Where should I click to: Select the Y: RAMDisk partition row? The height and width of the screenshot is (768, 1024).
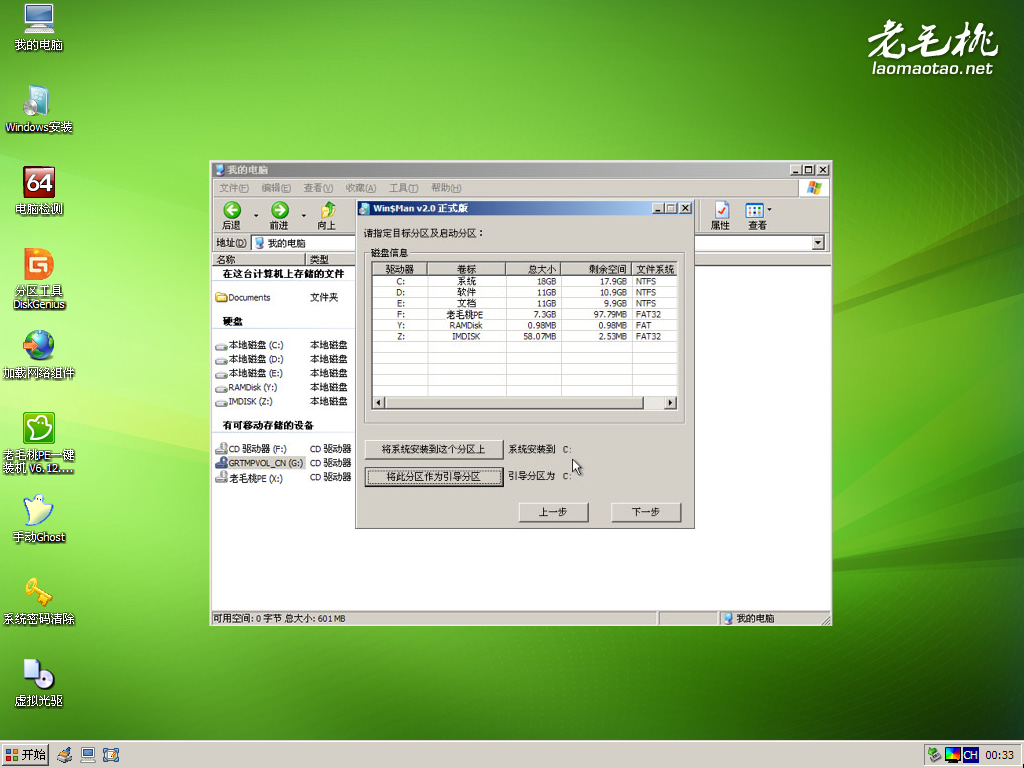pos(524,325)
